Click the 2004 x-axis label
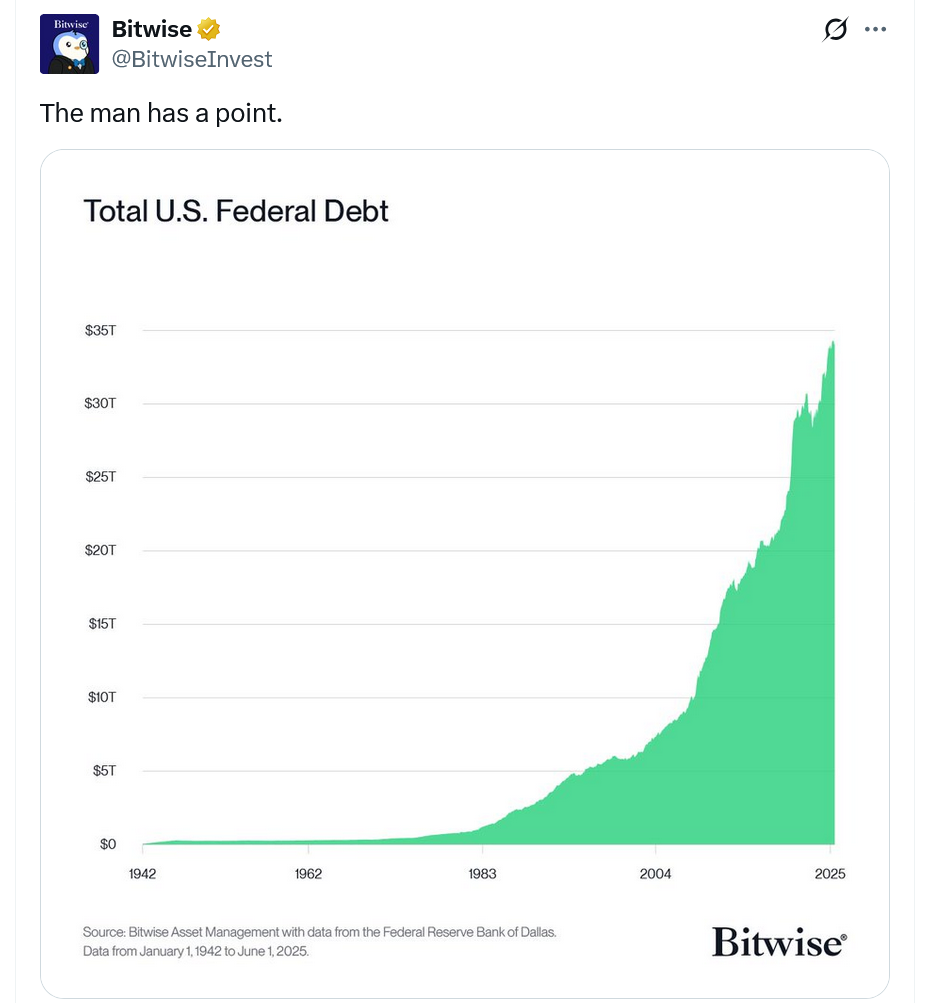The image size is (927, 1003). pos(655,873)
